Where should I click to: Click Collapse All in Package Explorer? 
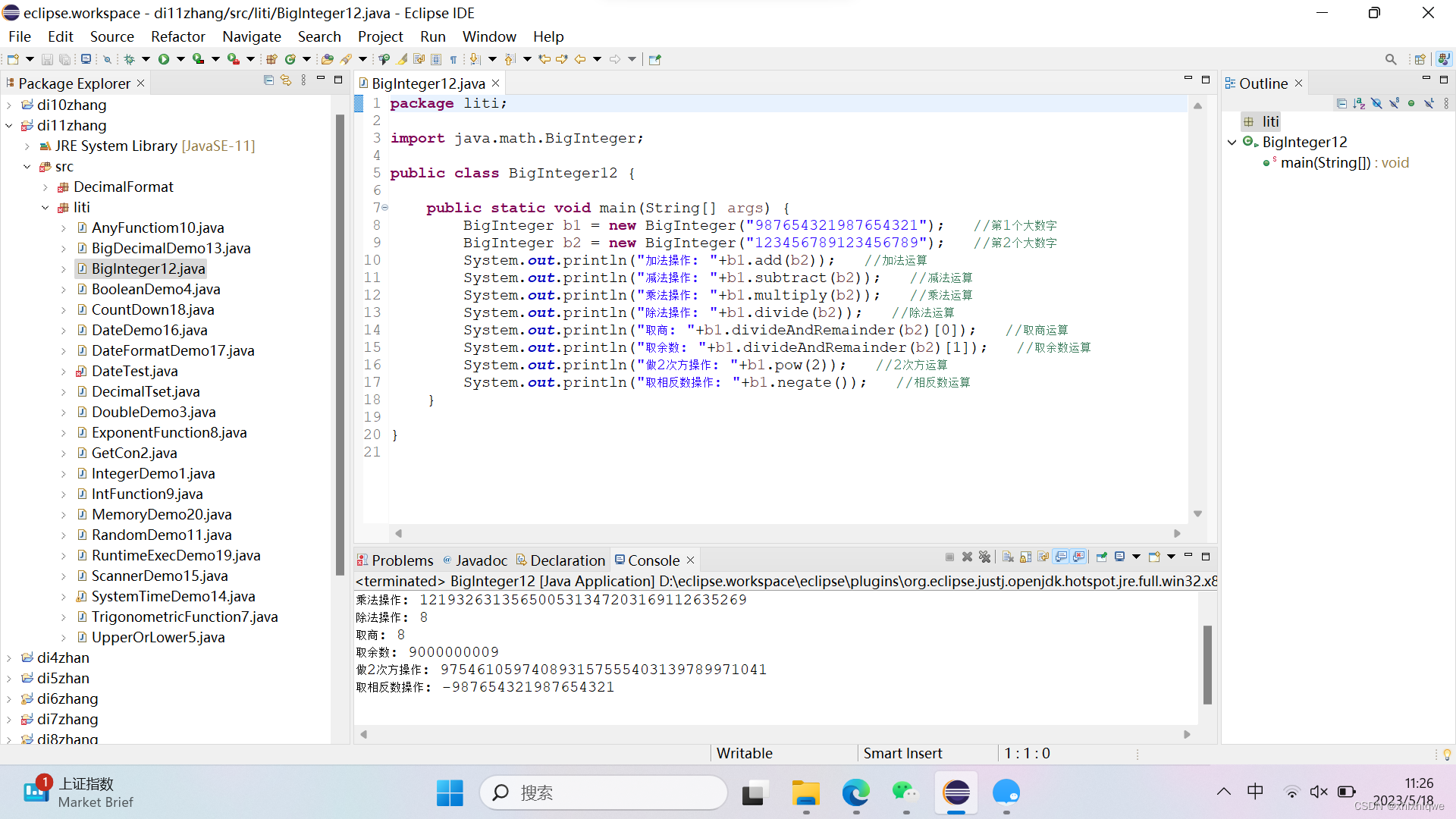[268, 80]
